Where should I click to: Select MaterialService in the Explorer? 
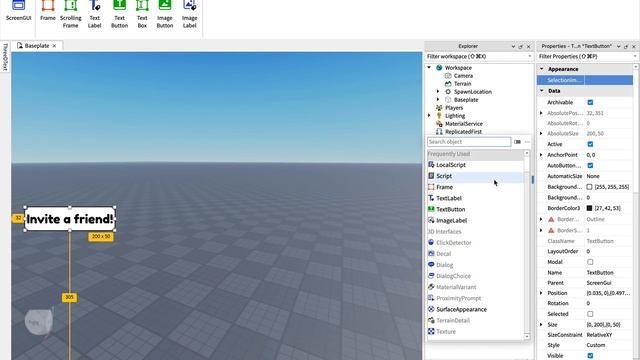pyautogui.click(x=464, y=124)
